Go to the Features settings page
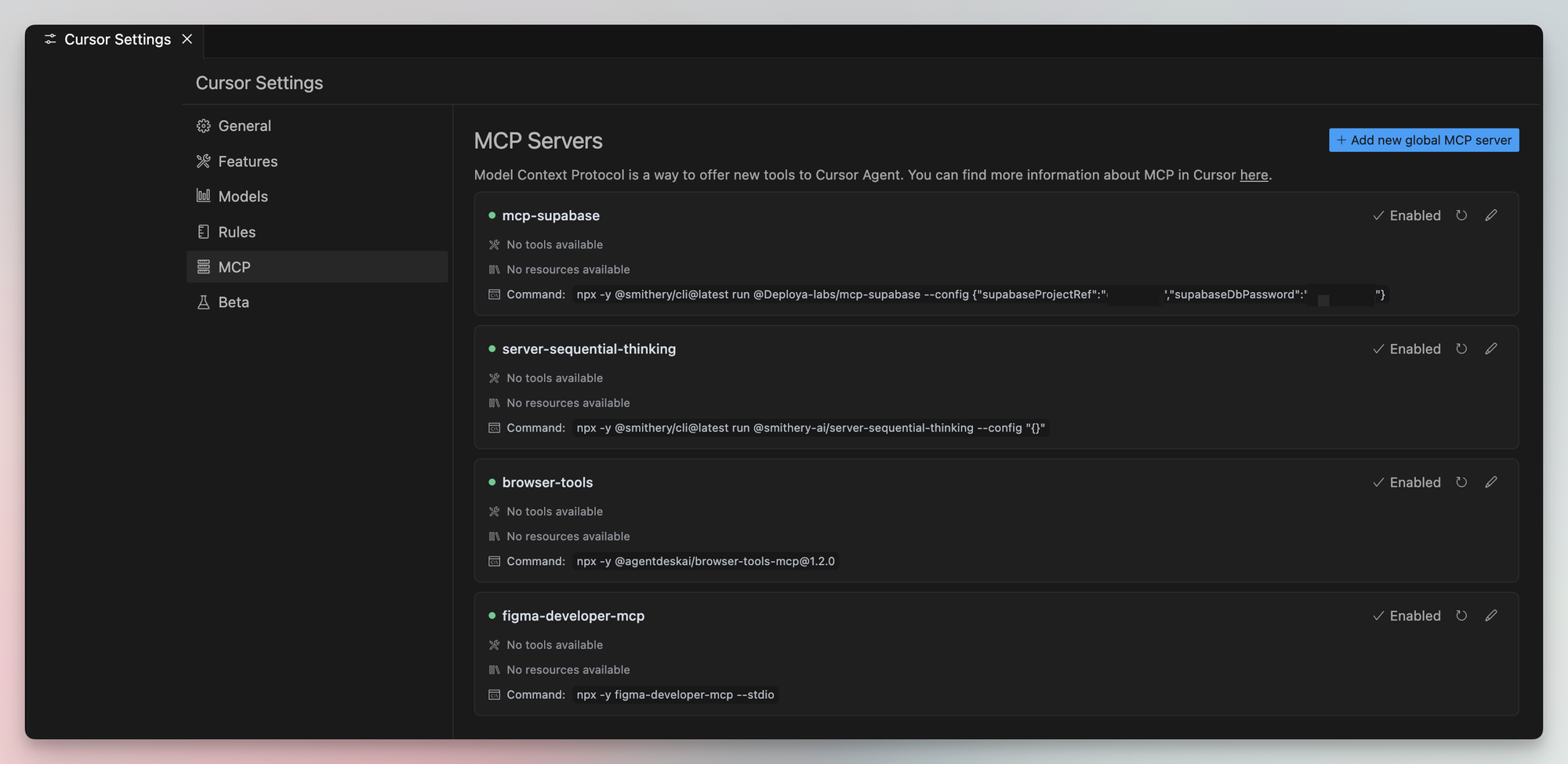 point(247,161)
